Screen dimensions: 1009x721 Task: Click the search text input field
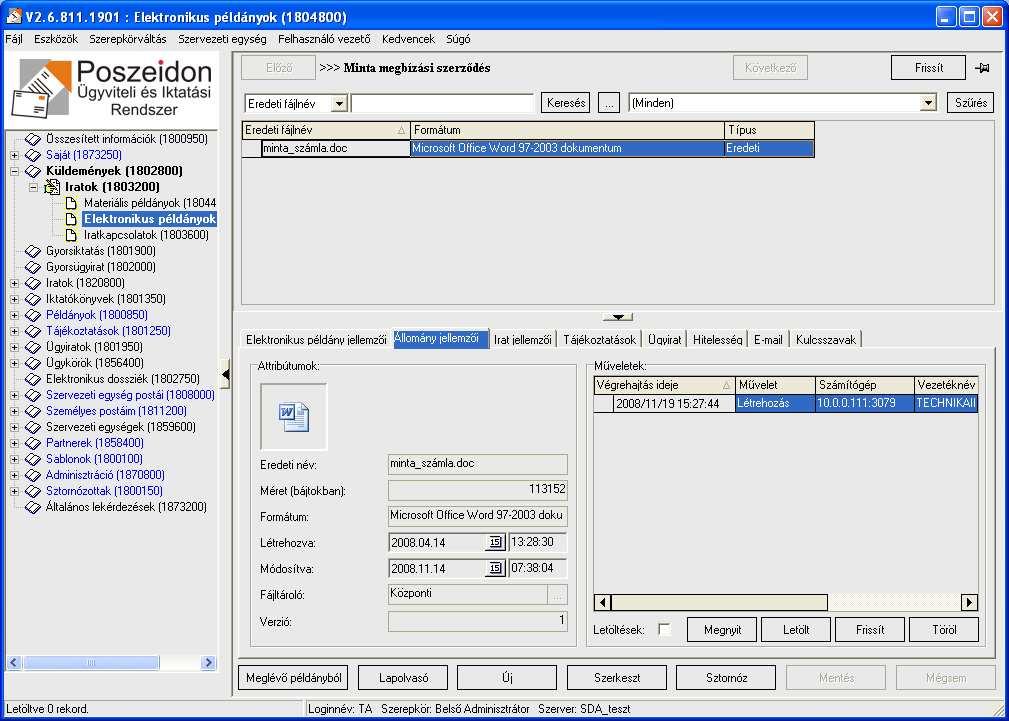click(443, 103)
